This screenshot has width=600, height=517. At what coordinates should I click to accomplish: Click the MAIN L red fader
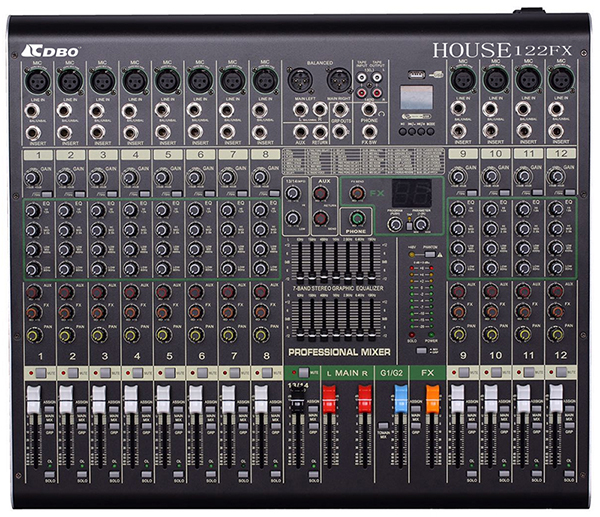[329, 399]
